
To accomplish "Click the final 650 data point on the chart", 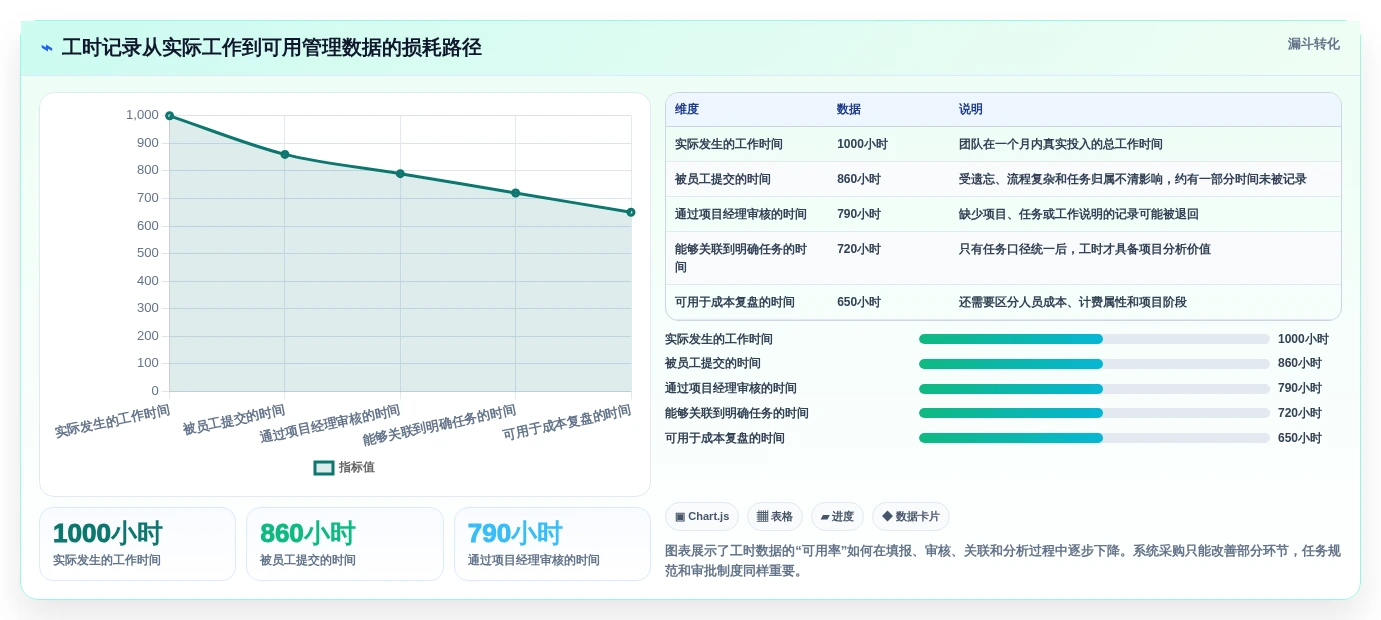I will coord(631,212).
